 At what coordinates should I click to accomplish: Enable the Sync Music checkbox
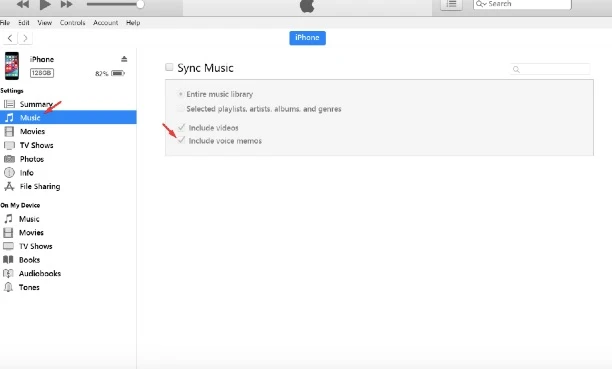(169, 67)
